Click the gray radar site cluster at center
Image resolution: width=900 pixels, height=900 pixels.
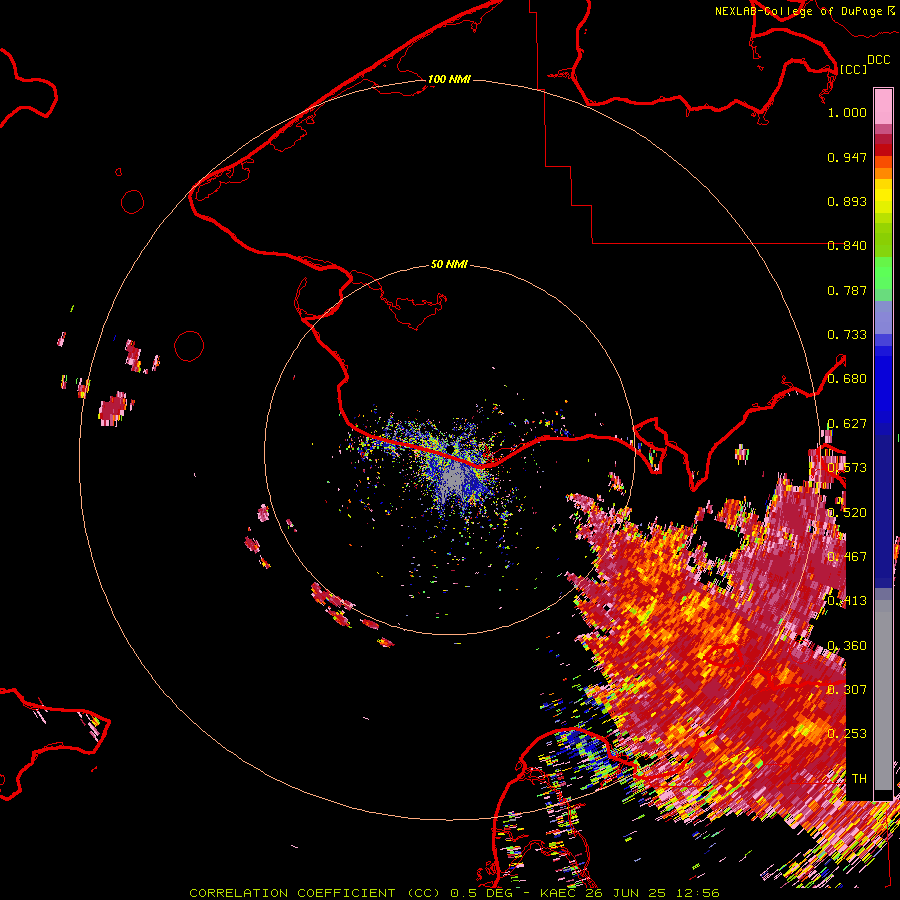[453, 478]
